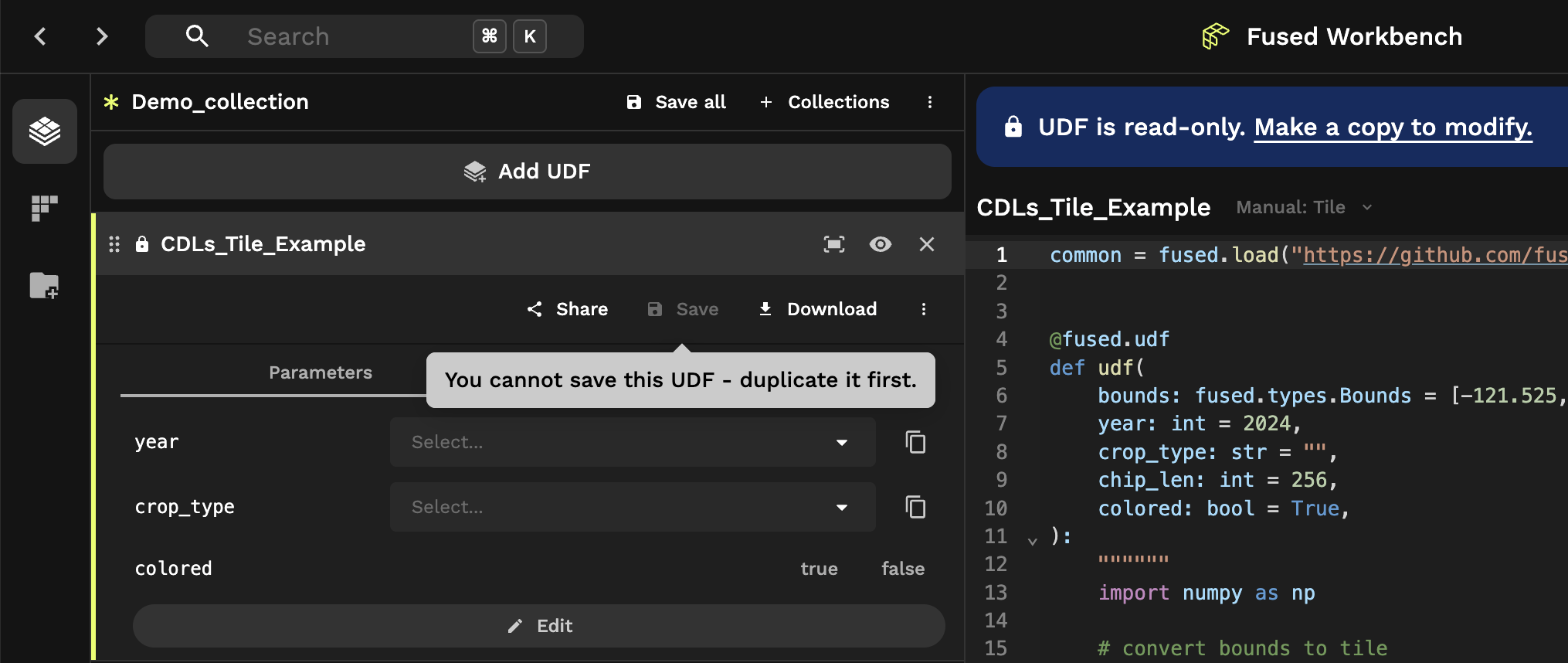This screenshot has width=1568, height=663.
Task: Go back with the left arrow
Action: [x=40, y=36]
